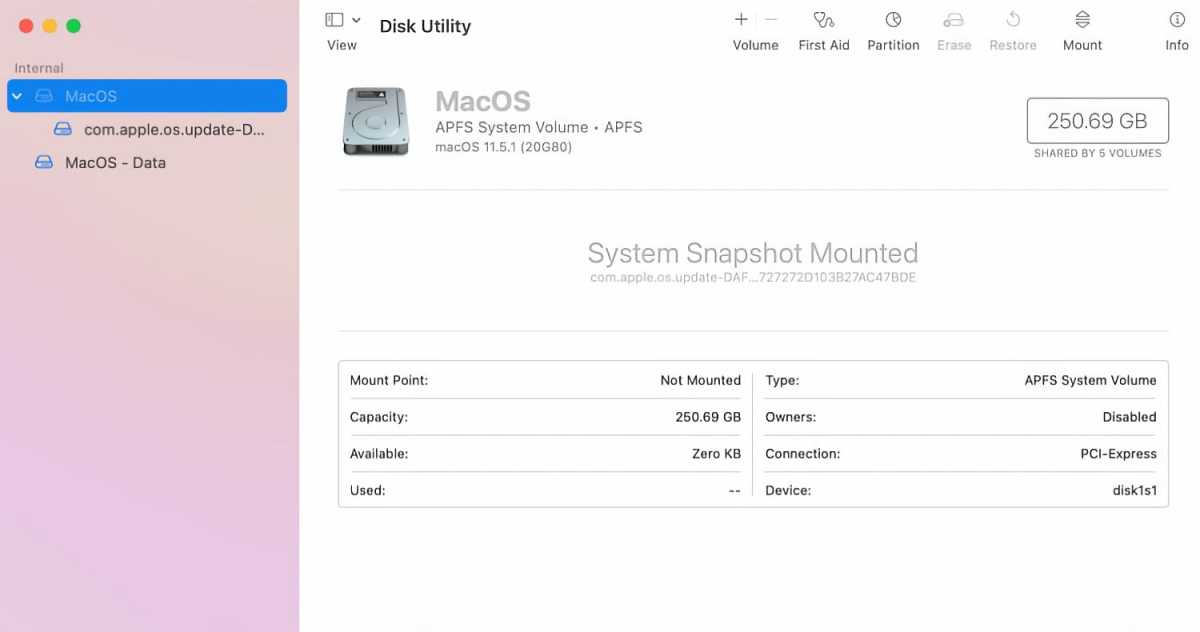Click the remove volume minus icon
Image resolution: width=1200 pixels, height=632 pixels.
[x=771, y=19]
